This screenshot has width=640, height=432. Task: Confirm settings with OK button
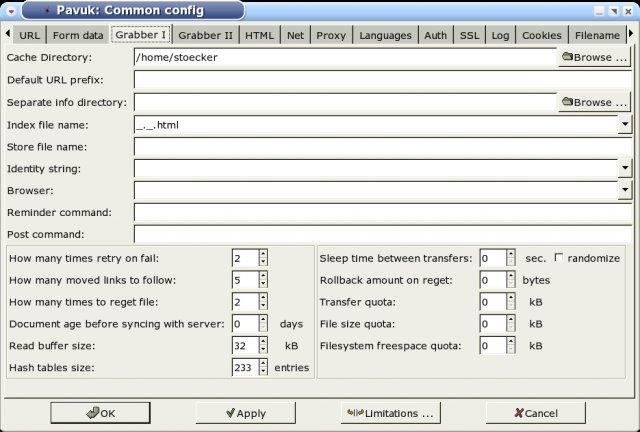(x=100, y=413)
